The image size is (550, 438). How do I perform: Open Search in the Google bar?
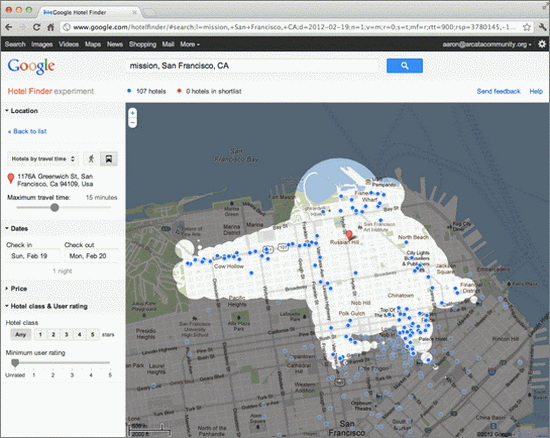pos(15,44)
